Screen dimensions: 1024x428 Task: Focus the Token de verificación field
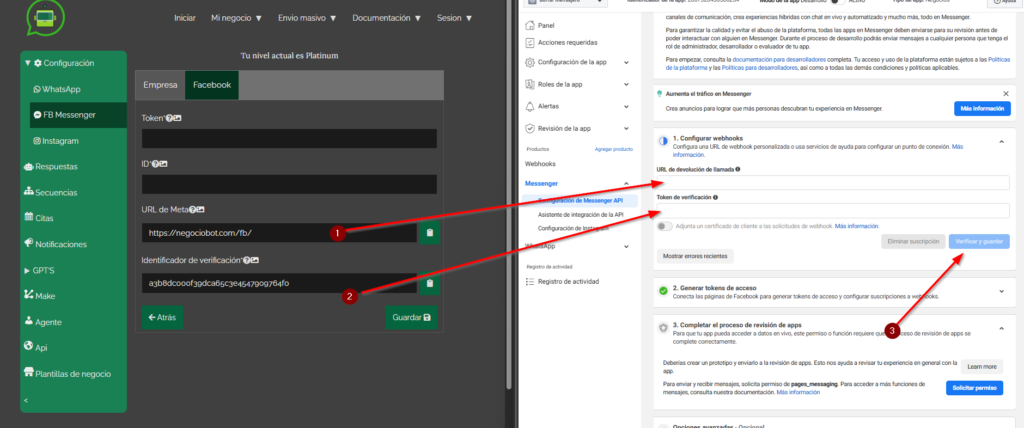833,210
